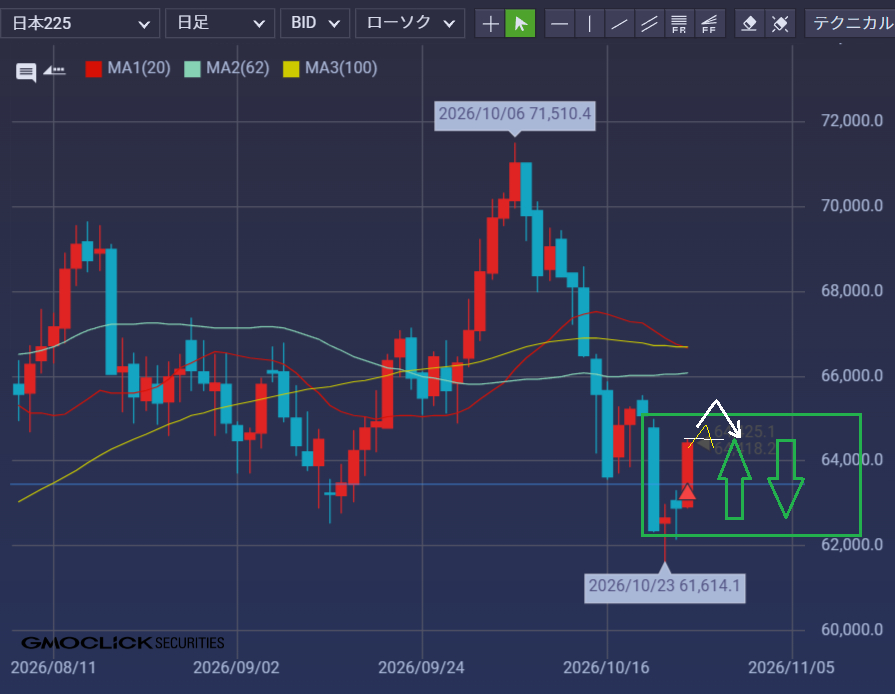
Task: Open the 日足 timeframe dropdown
Action: click(220, 23)
